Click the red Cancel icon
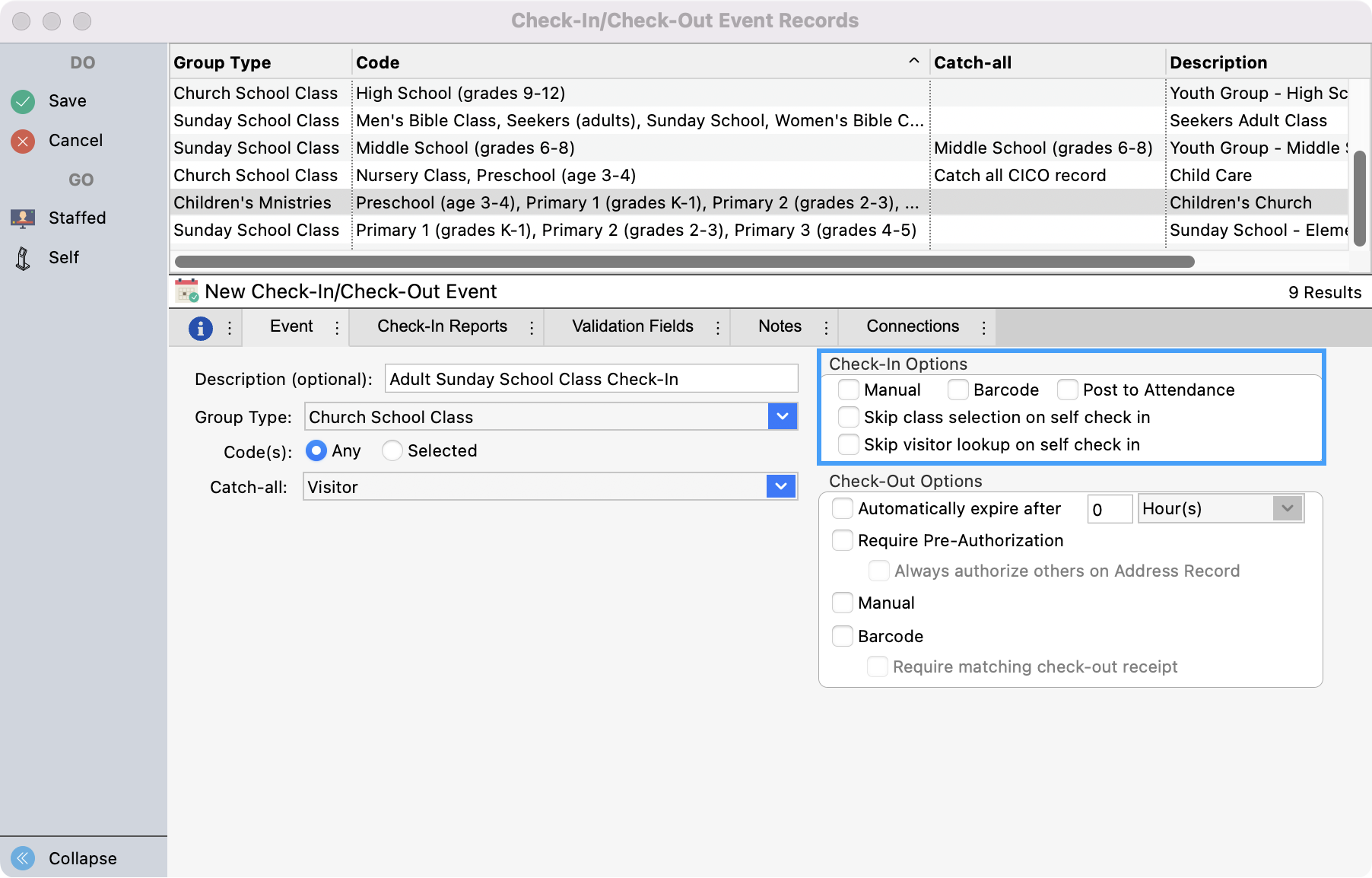 click(23, 141)
